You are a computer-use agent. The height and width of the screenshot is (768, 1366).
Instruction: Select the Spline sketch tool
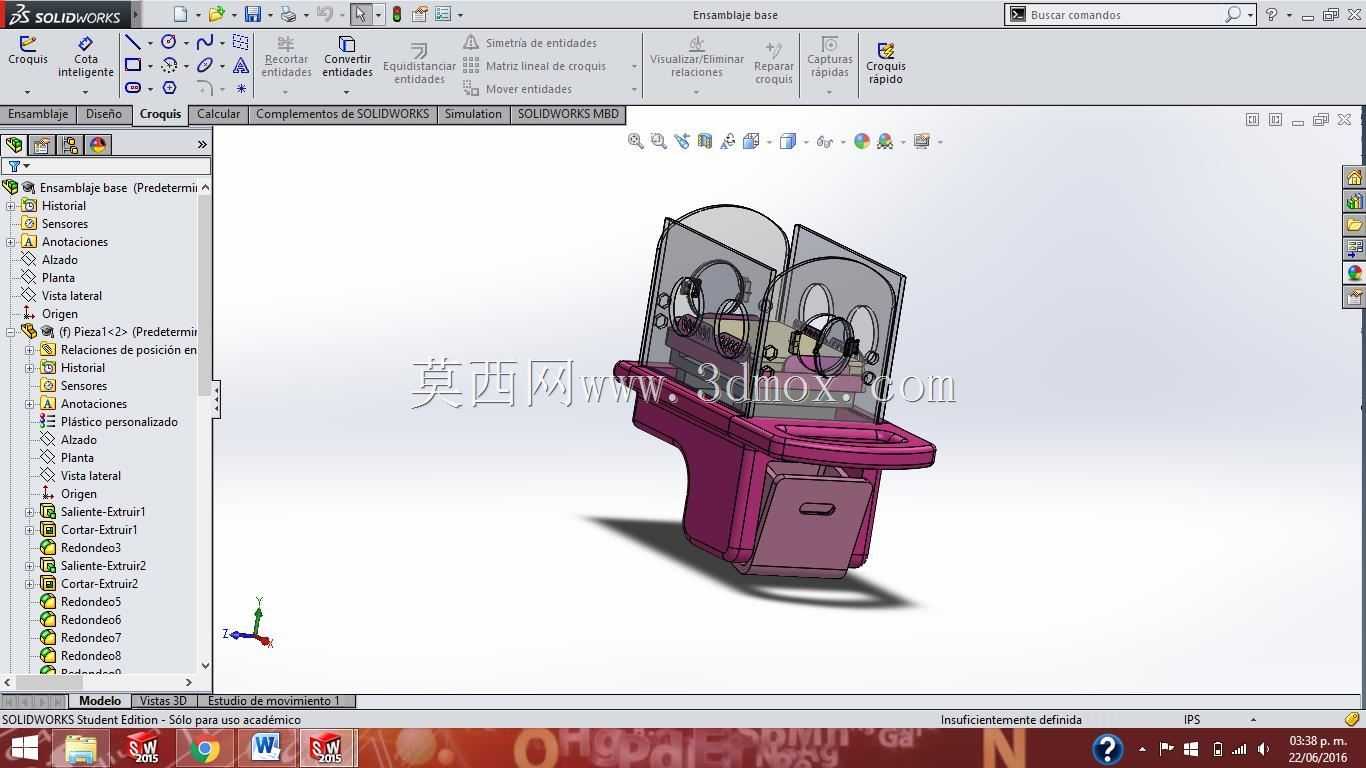pyautogui.click(x=205, y=42)
